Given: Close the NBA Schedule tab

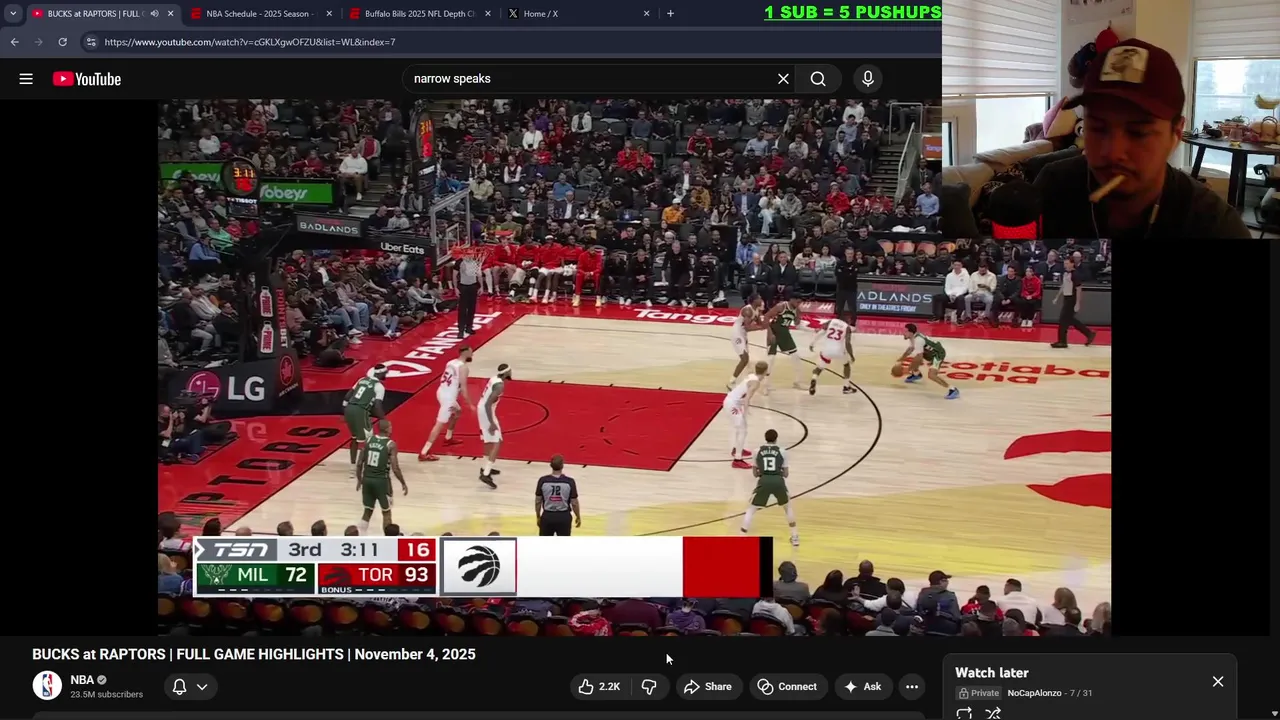Looking at the screenshot, I should tap(329, 14).
